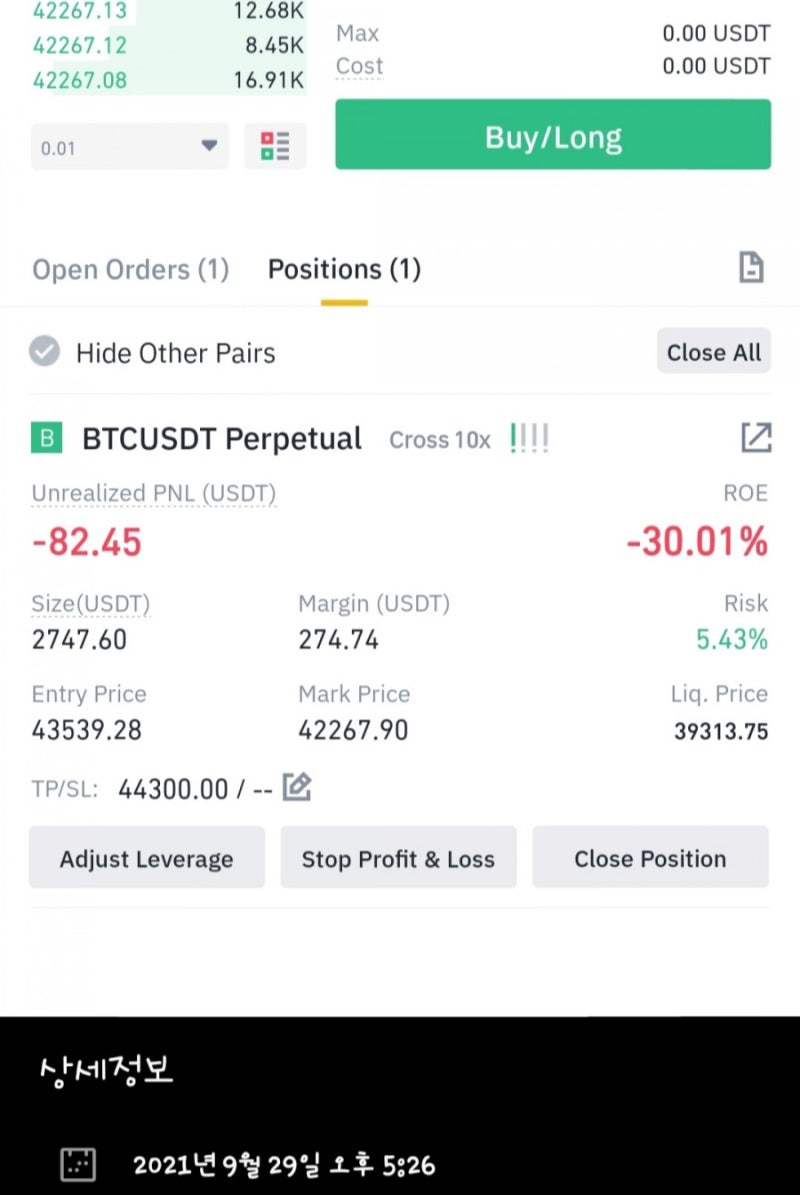The width and height of the screenshot is (800, 1195).
Task: Tap Cross 10x margin mode label
Action: [x=440, y=440]
